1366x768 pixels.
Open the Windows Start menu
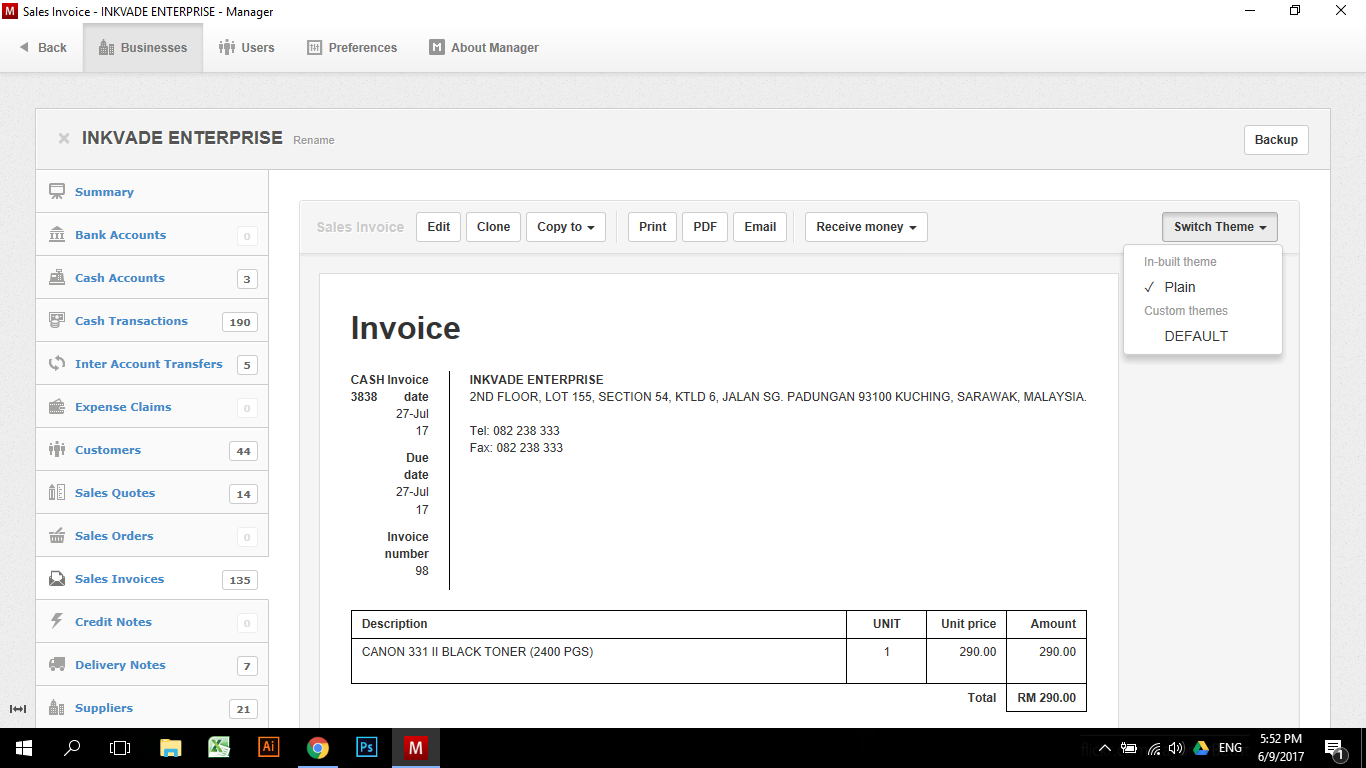23,748
